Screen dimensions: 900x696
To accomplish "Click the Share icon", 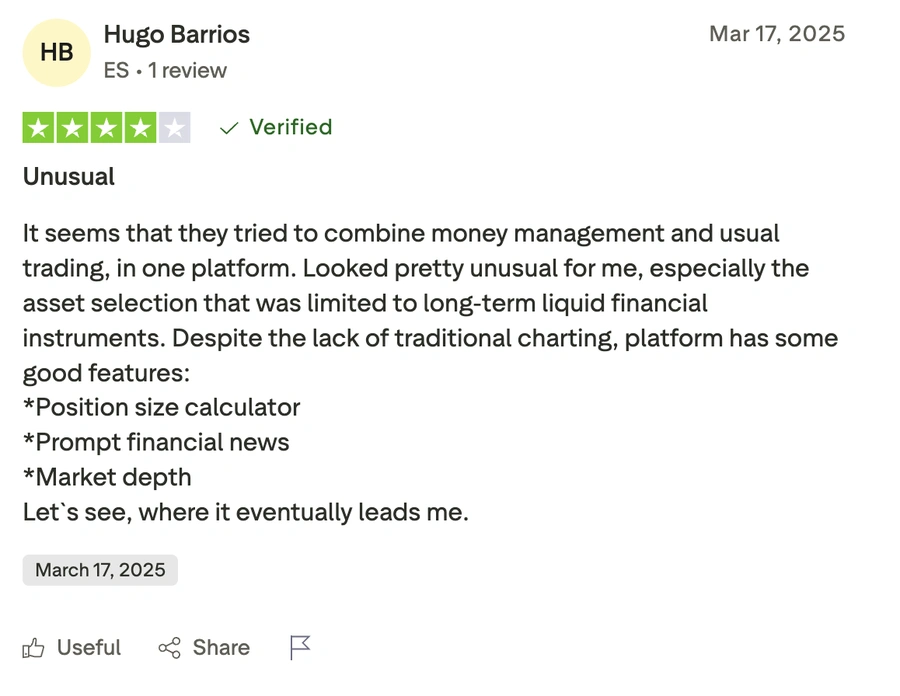I will pyautogui.click(x=168, y=648).
